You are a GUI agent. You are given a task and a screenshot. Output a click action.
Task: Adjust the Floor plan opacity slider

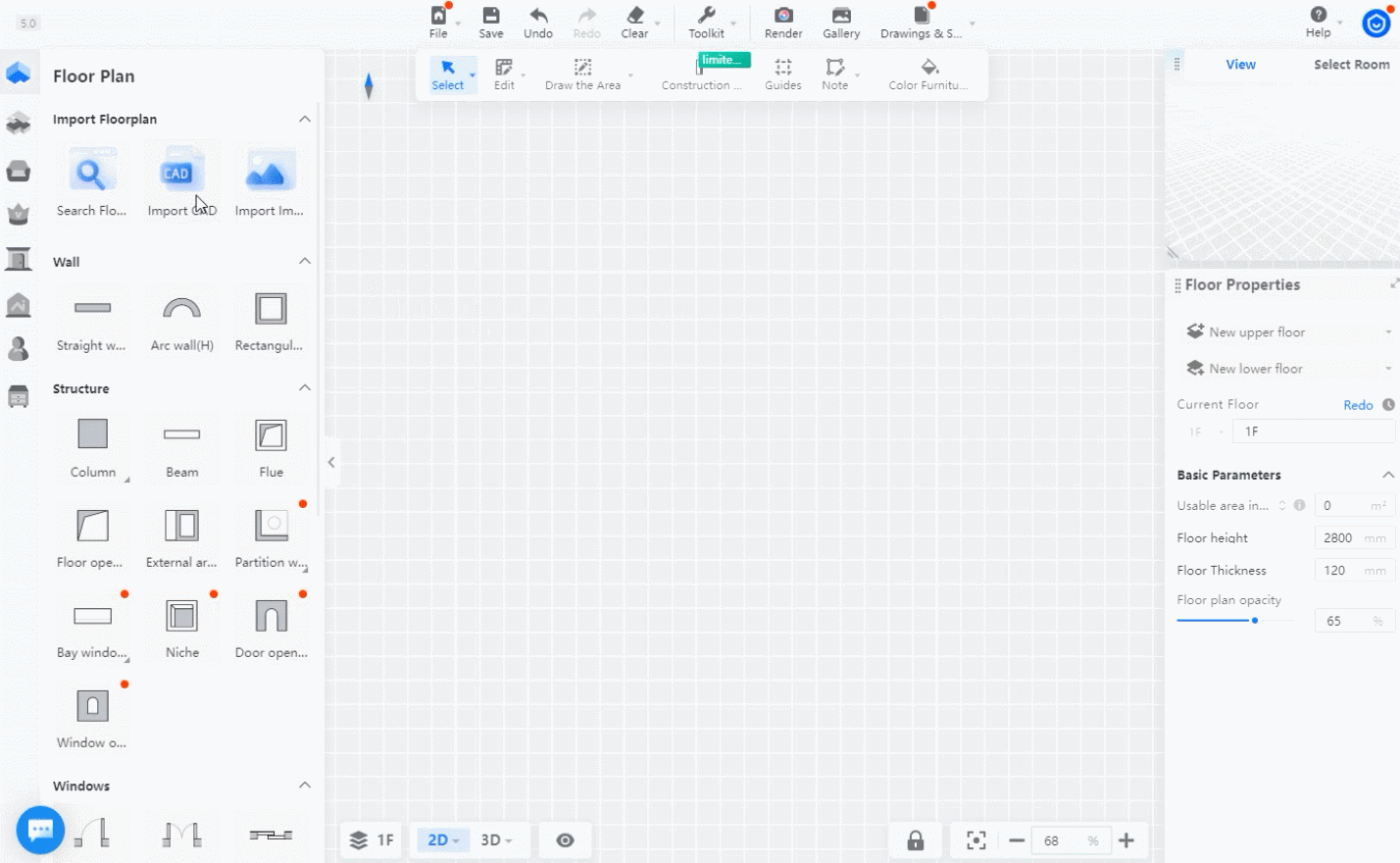click(x=1254, y=620)
